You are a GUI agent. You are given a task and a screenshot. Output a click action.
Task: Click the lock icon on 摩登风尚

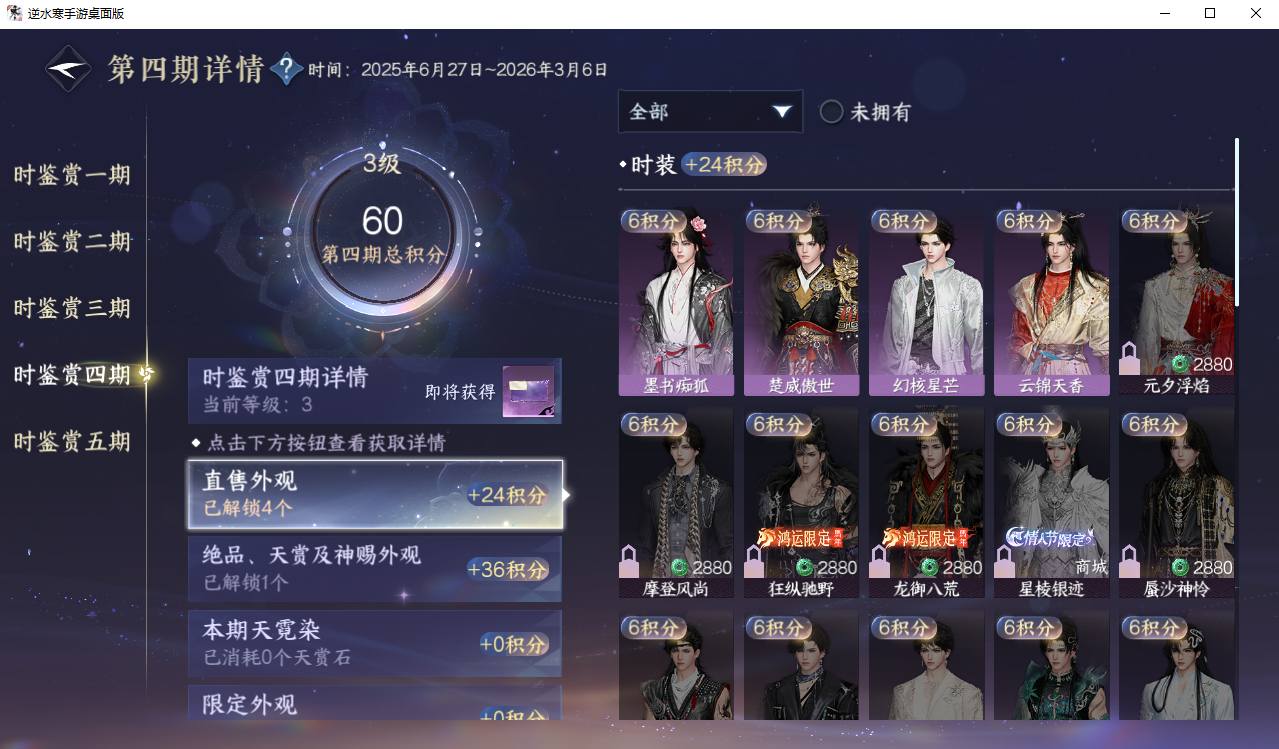click(x=629, y=561)
